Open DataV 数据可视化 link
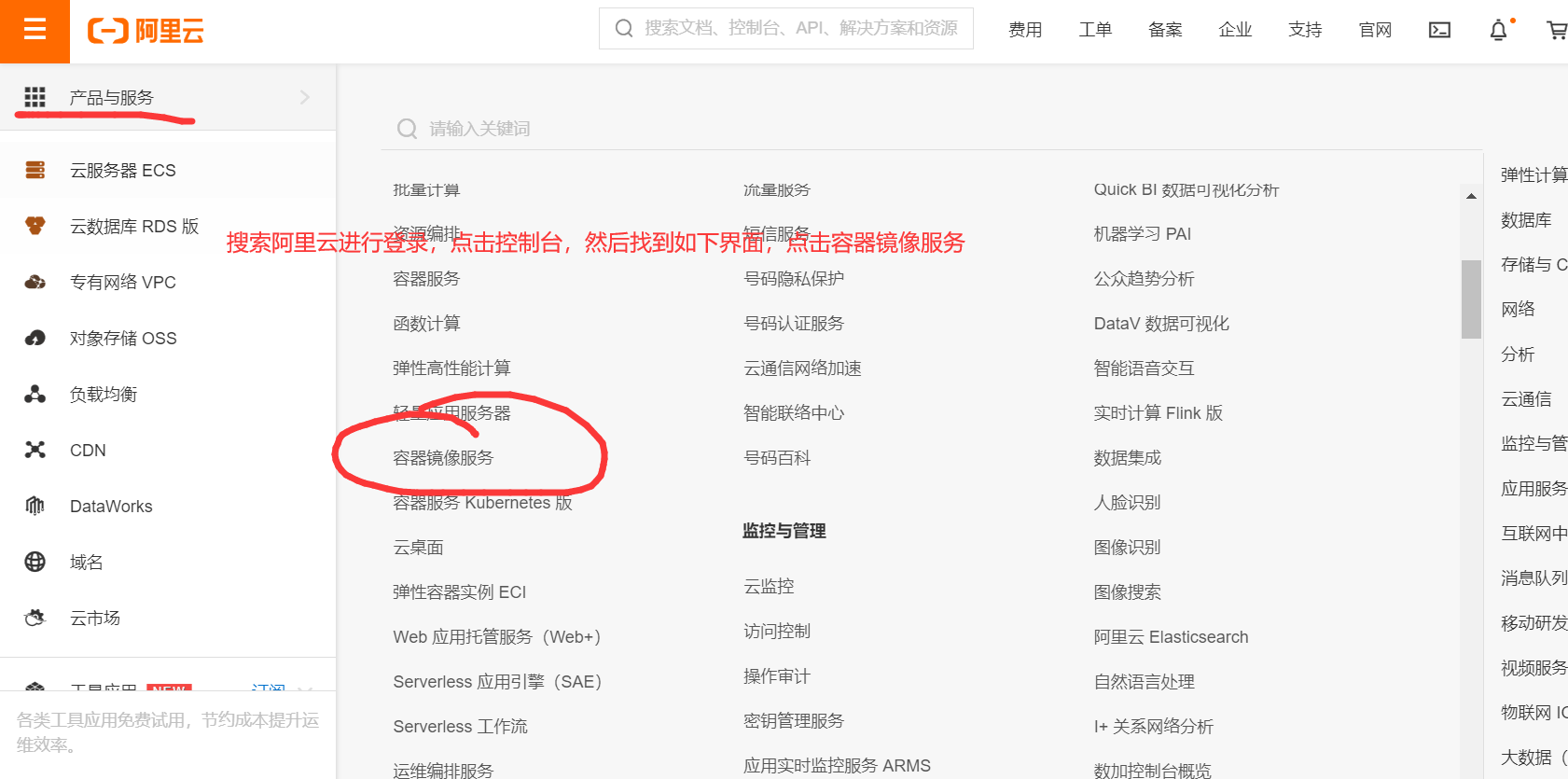The image size is (1568, 779). tap(1161, 324)
